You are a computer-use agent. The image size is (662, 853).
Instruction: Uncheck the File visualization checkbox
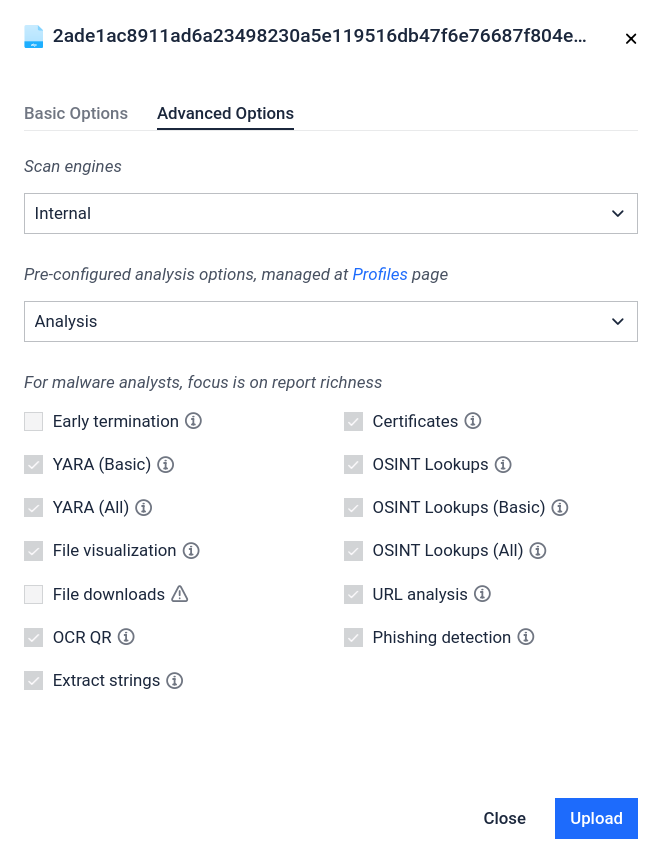click(34, 550)
